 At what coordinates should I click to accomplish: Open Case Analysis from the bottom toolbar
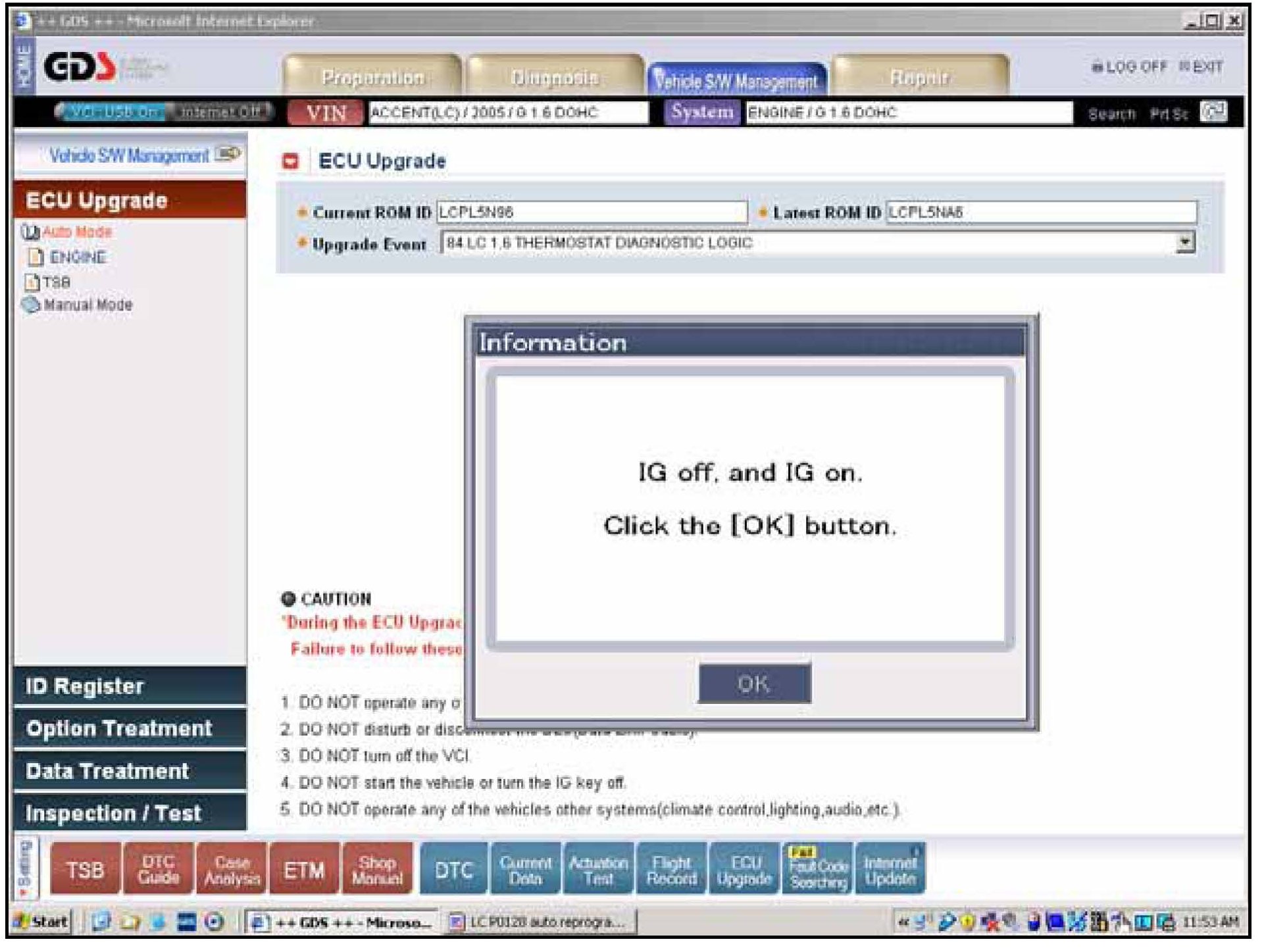tap(232, 870)
